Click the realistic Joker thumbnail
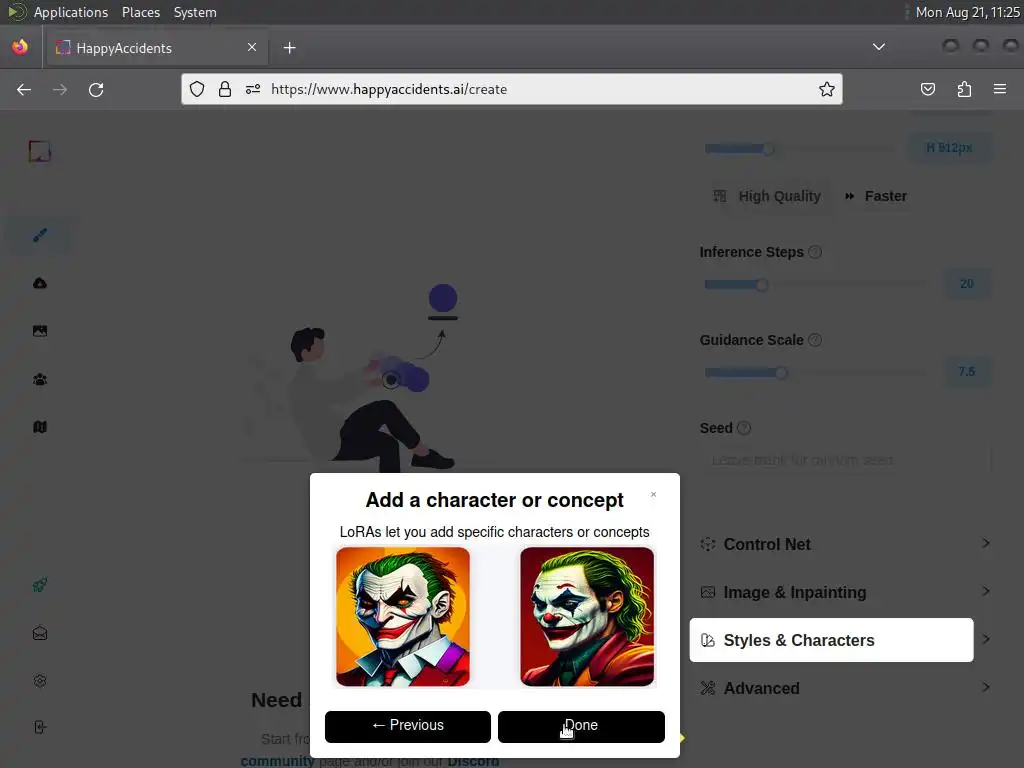The height and width of the screenshot is (768, 1024). tap(587, 617)
